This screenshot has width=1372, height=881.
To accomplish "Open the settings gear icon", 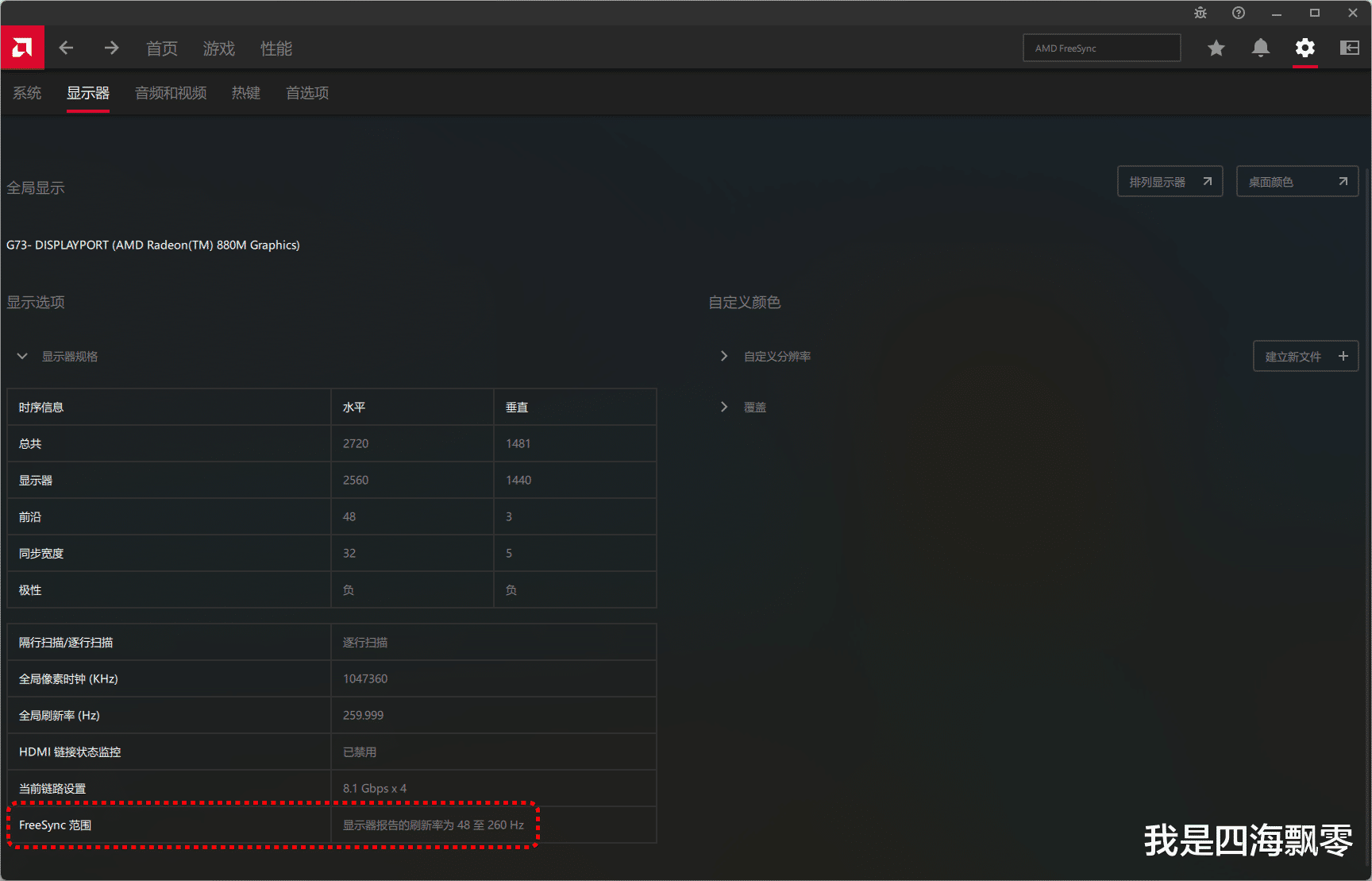I will [x=1305, y=48].
